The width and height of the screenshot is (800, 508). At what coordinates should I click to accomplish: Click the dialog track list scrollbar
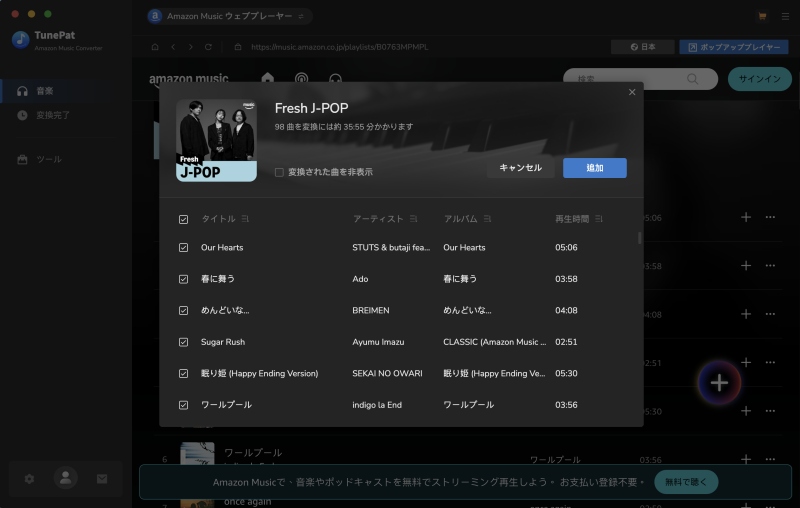(639, 238)
